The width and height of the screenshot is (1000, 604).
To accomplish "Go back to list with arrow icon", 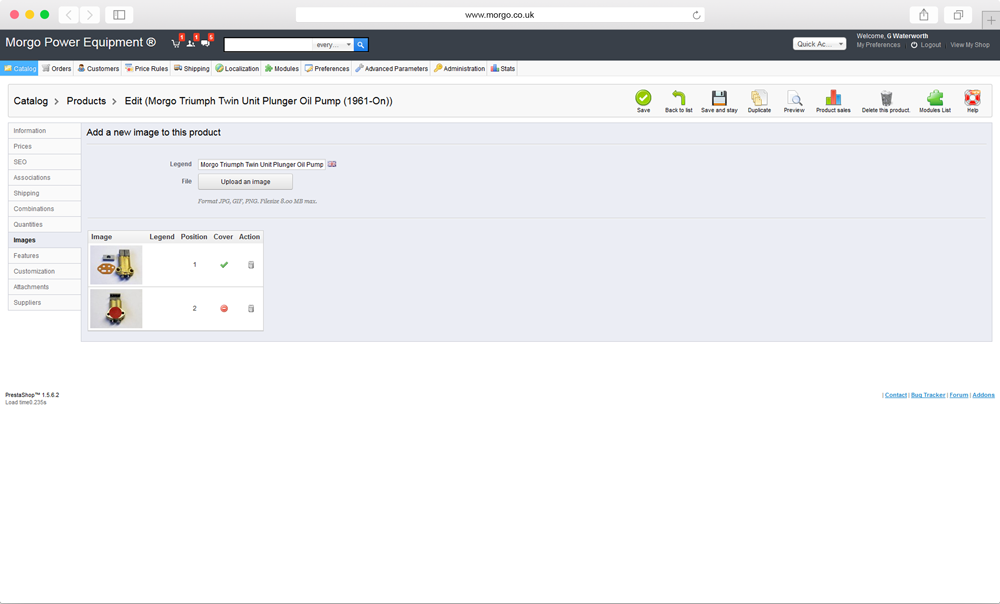I will click(679, 98).
